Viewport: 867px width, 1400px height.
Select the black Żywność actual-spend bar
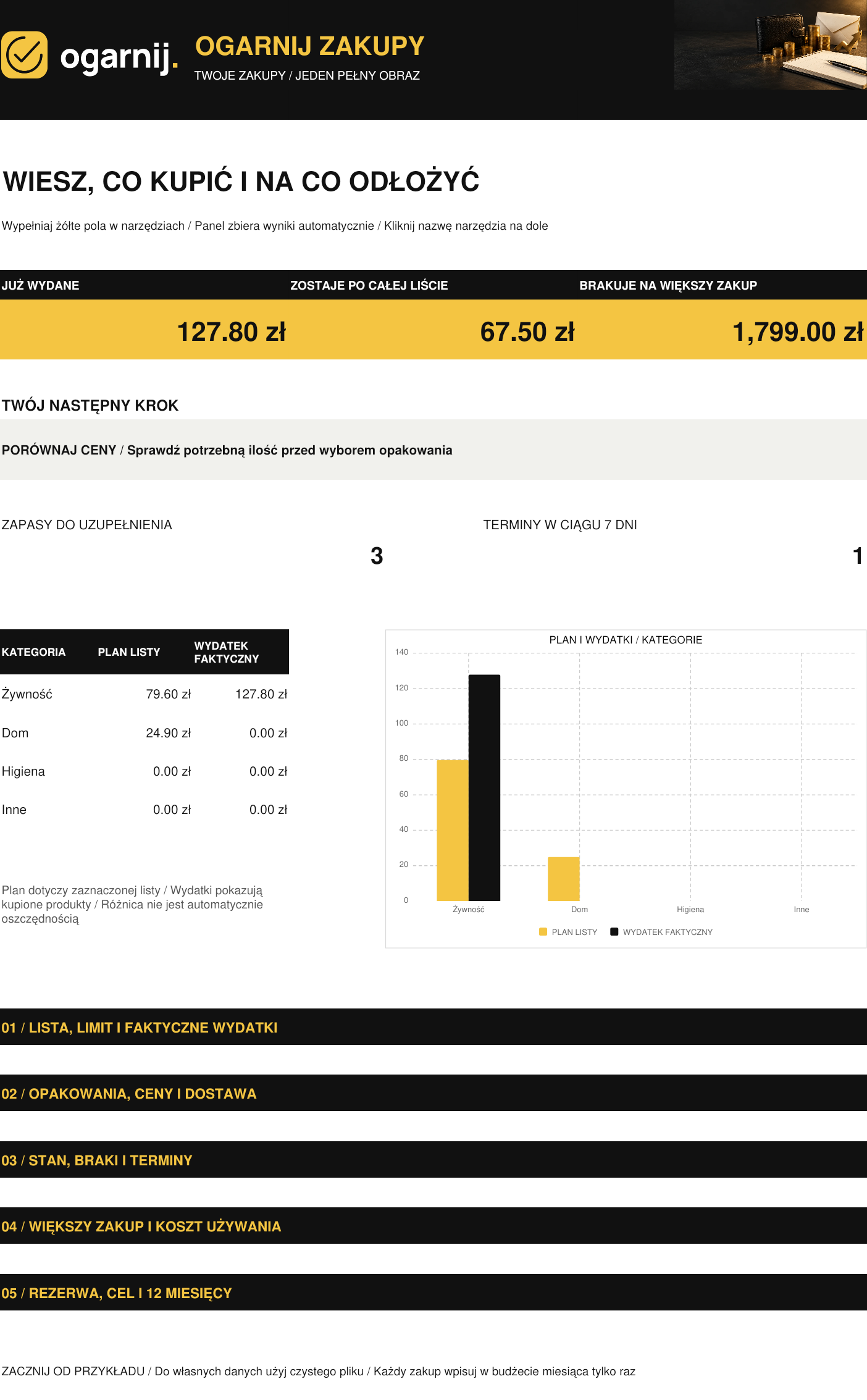click(484, 787)
